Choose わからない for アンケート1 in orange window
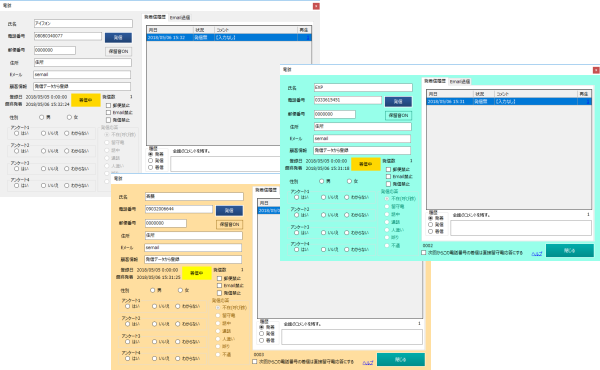The width and height of the screenshot is (600, 370). tap(178, 306)
